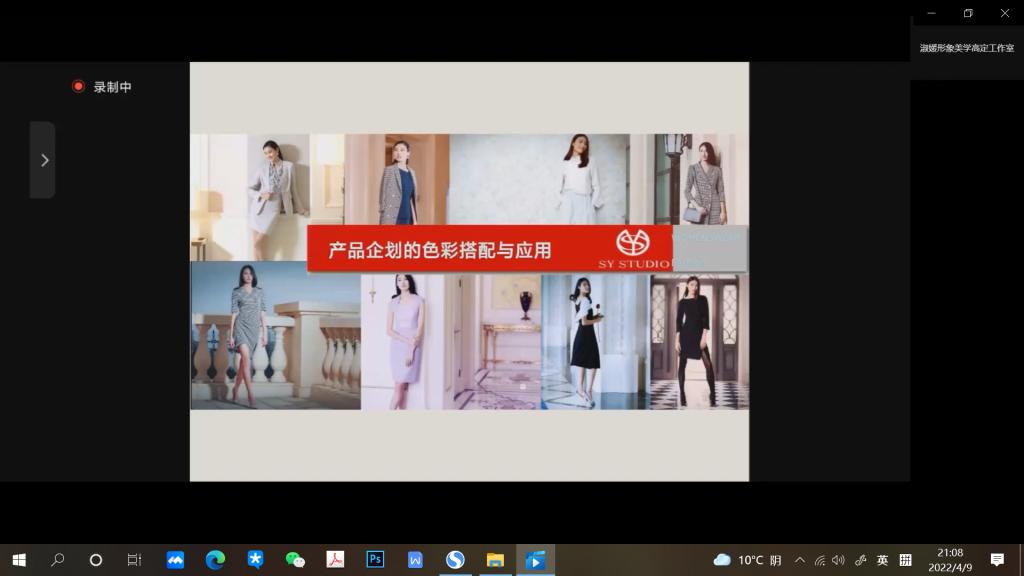Open clock and calendar flyout
Screen dimensions: 1024x576
(x=949, y=560)
